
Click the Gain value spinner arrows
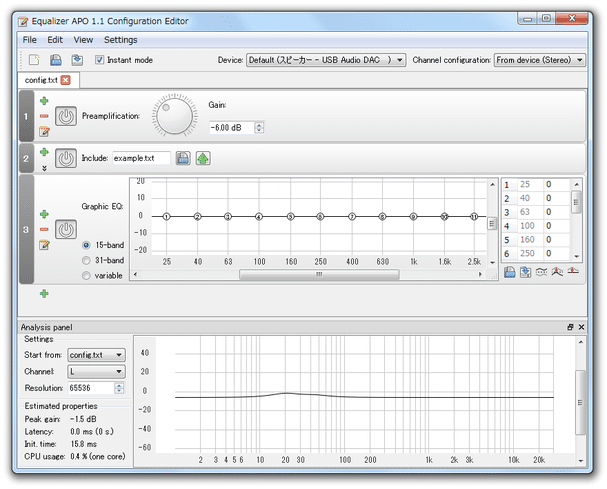[259, 127]
